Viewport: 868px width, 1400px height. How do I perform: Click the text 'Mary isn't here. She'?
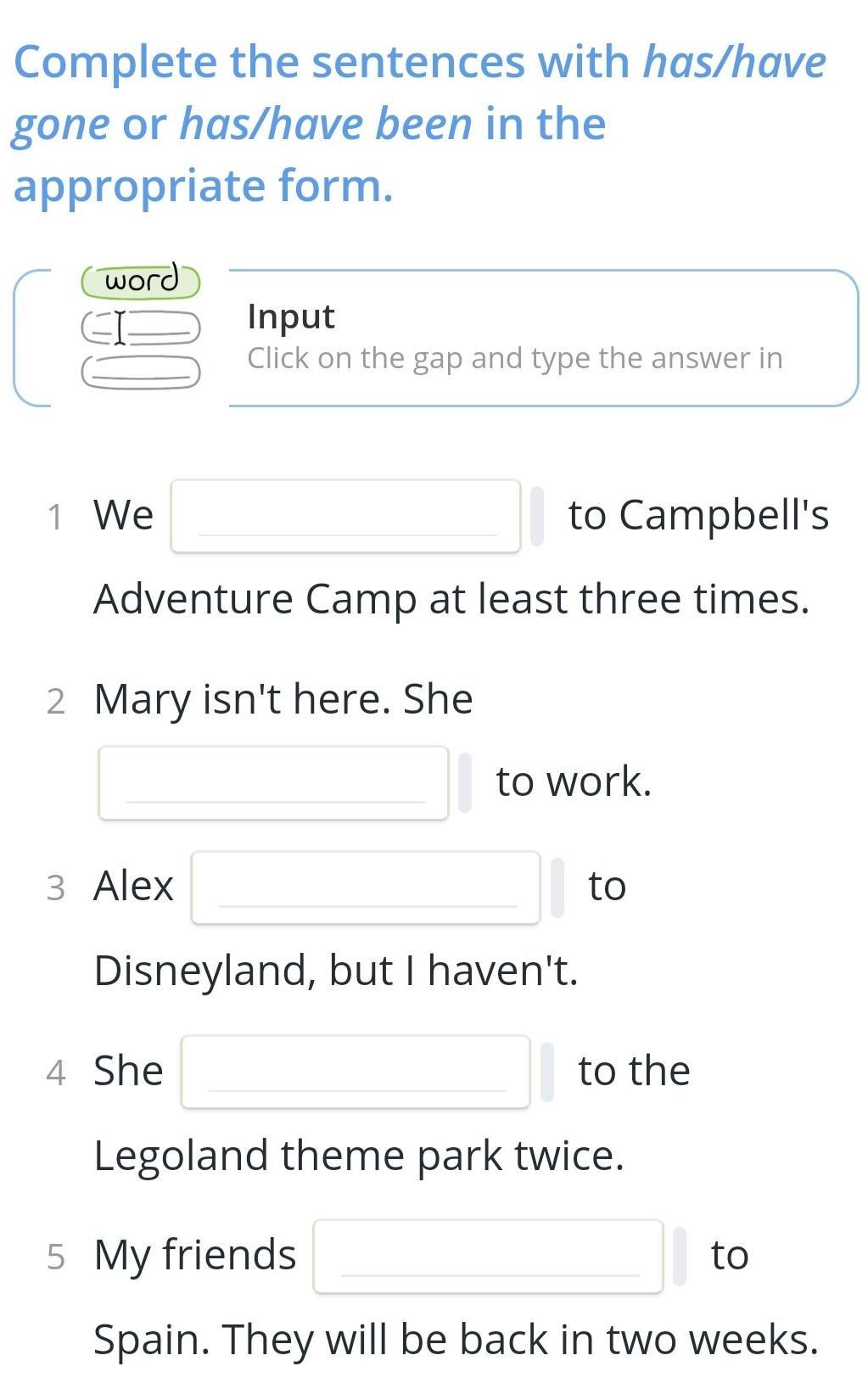(x=283, y=700)
